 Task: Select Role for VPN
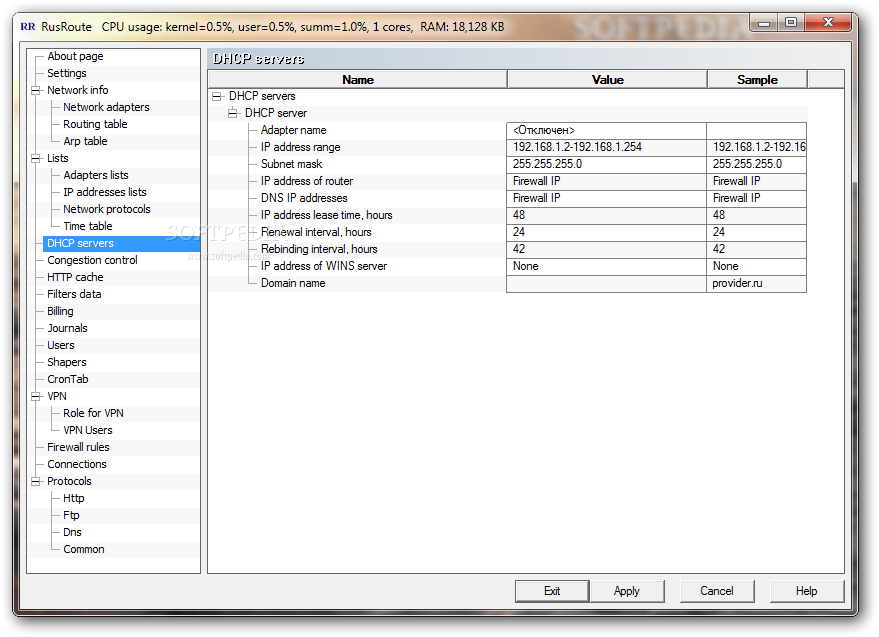[93, 413]
